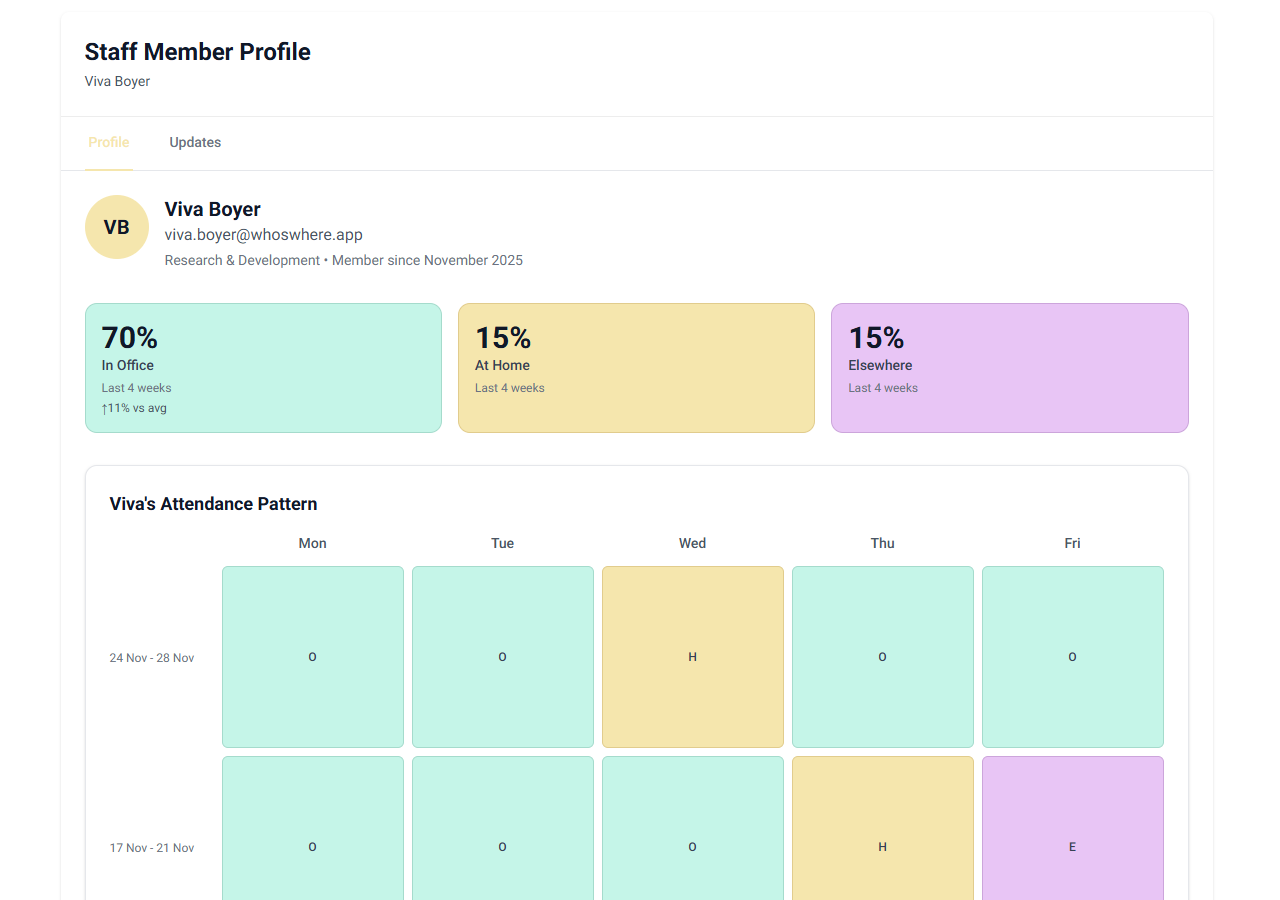1280x900 pixels.
Task: Select the 15% At Home stat card
Action: (x=636, y=368)
